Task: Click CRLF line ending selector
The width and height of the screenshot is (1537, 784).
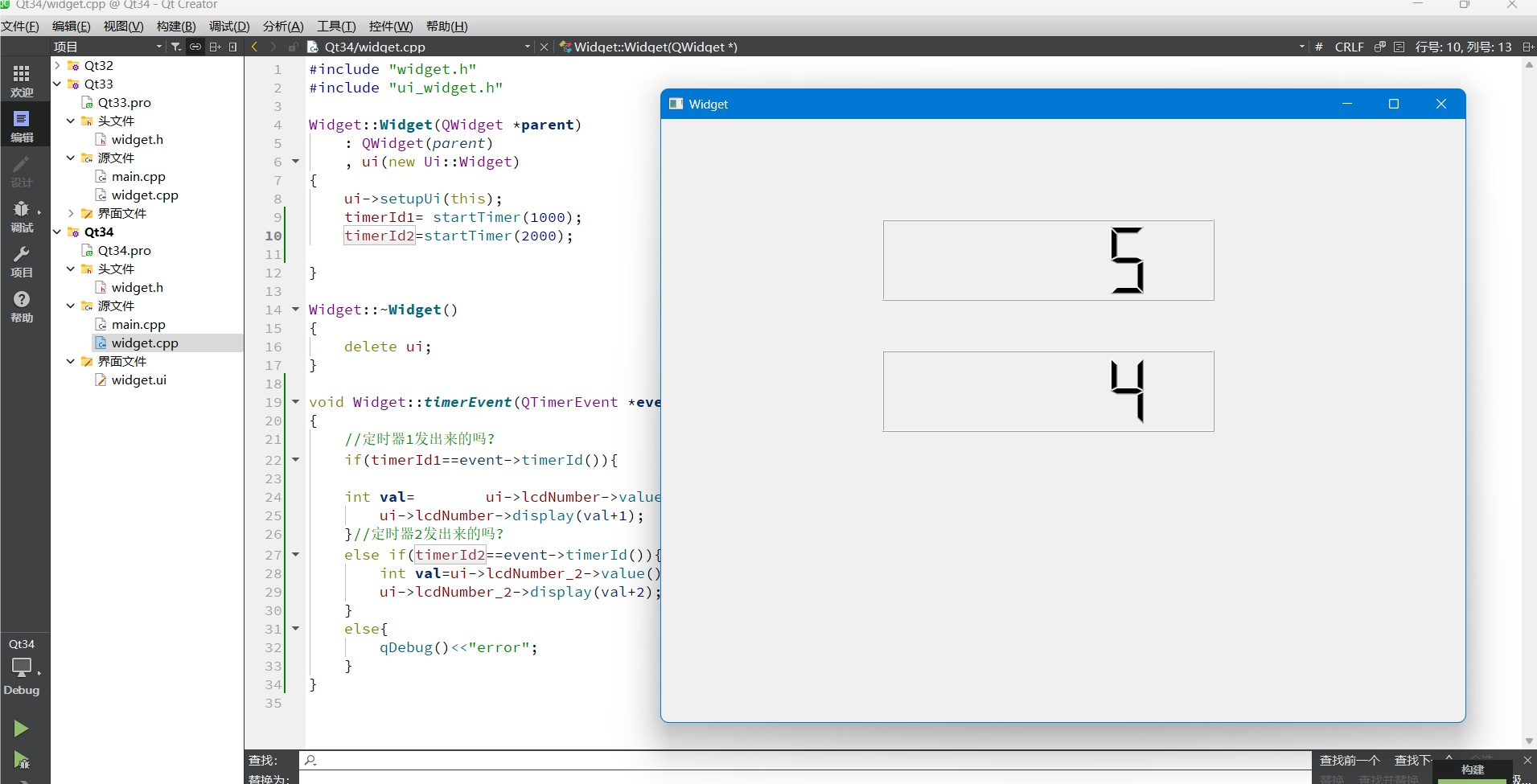Action: coord(1349,47)
